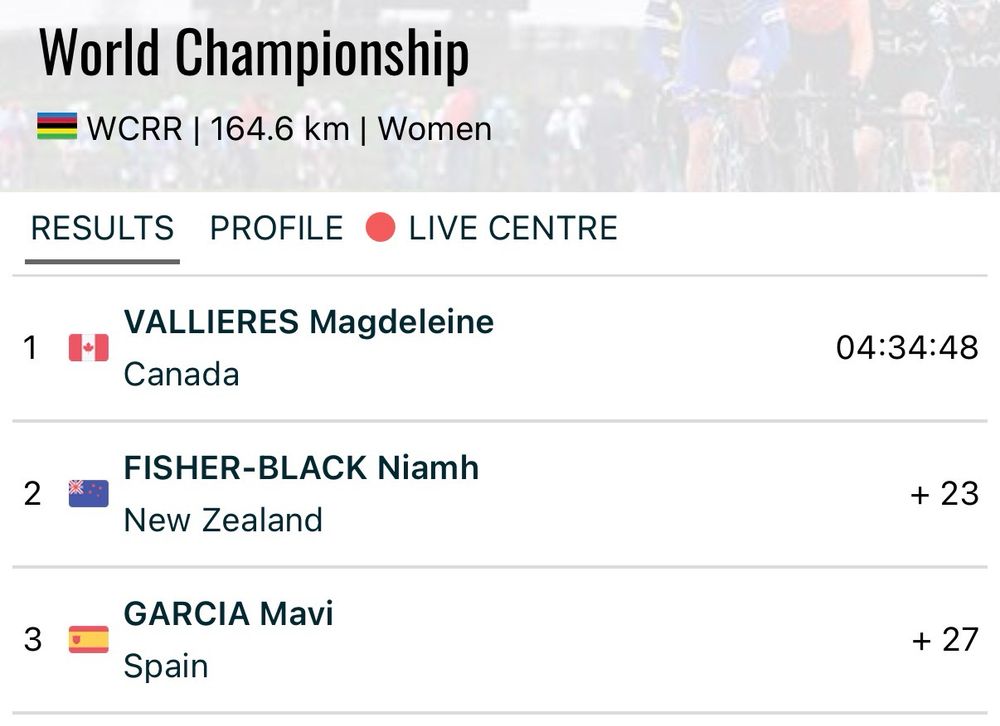Open rider VALLIERES Magdeleine
1000x726 pixels.
[309, 322]
